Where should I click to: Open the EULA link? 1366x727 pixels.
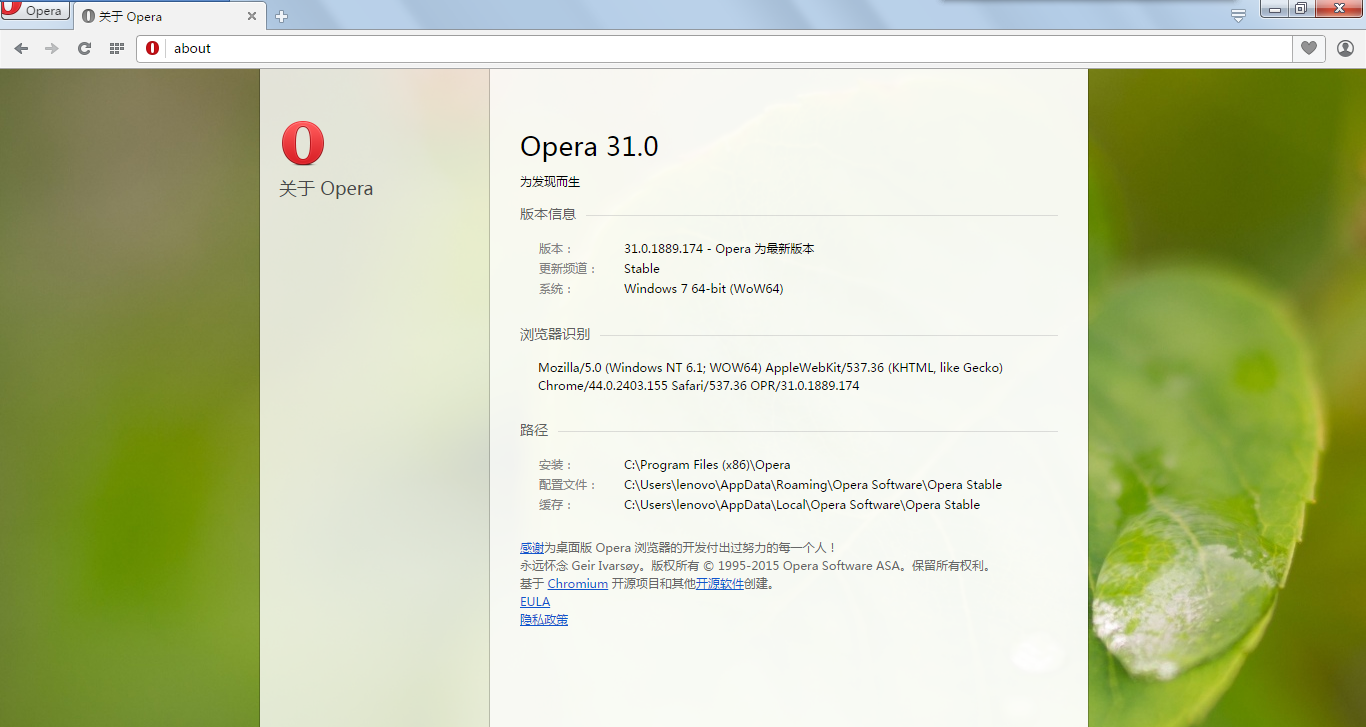[535, 602]
